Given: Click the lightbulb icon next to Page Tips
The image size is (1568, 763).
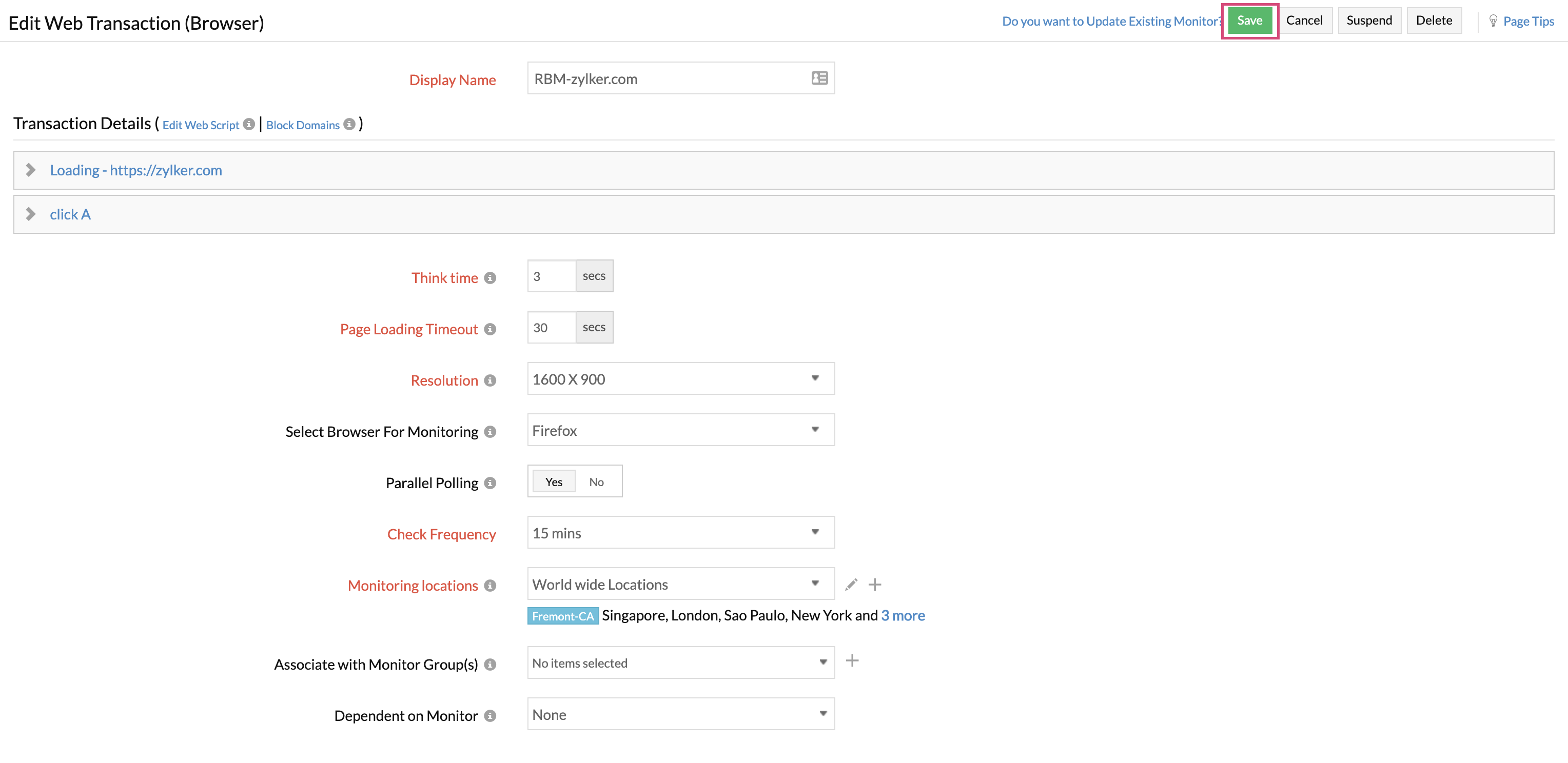Looking at the screenshot, I should click(x=1493, y=21).
